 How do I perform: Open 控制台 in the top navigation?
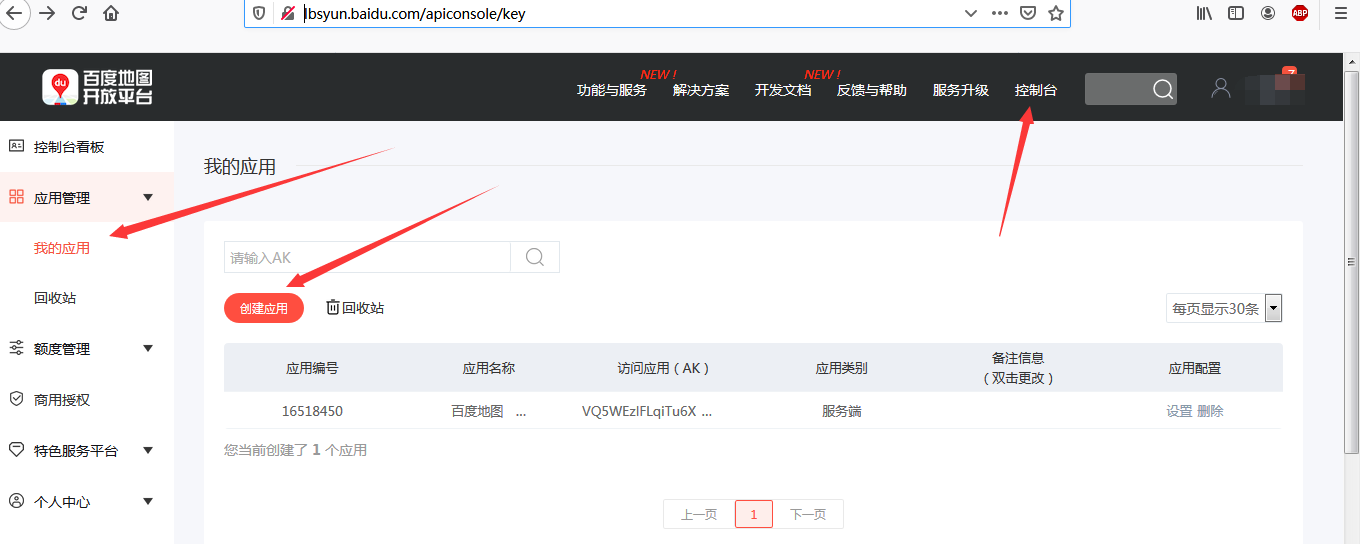click(1035, 90)
